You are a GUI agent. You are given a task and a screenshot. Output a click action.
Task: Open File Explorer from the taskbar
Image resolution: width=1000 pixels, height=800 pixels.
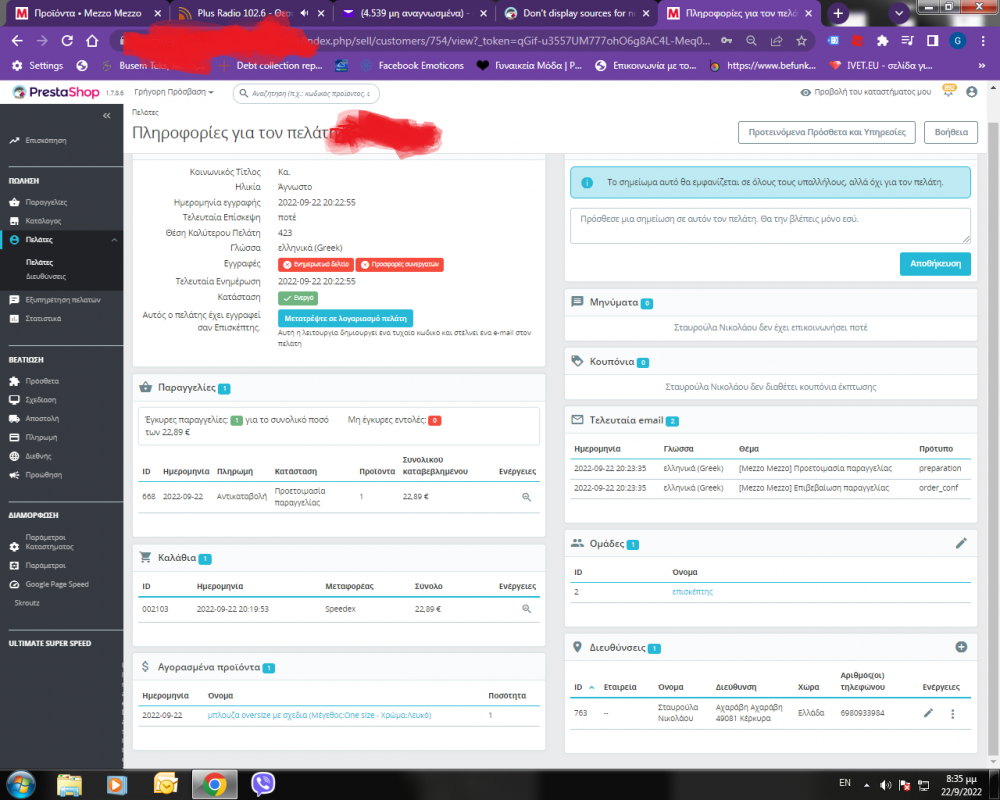coord(69,784)
